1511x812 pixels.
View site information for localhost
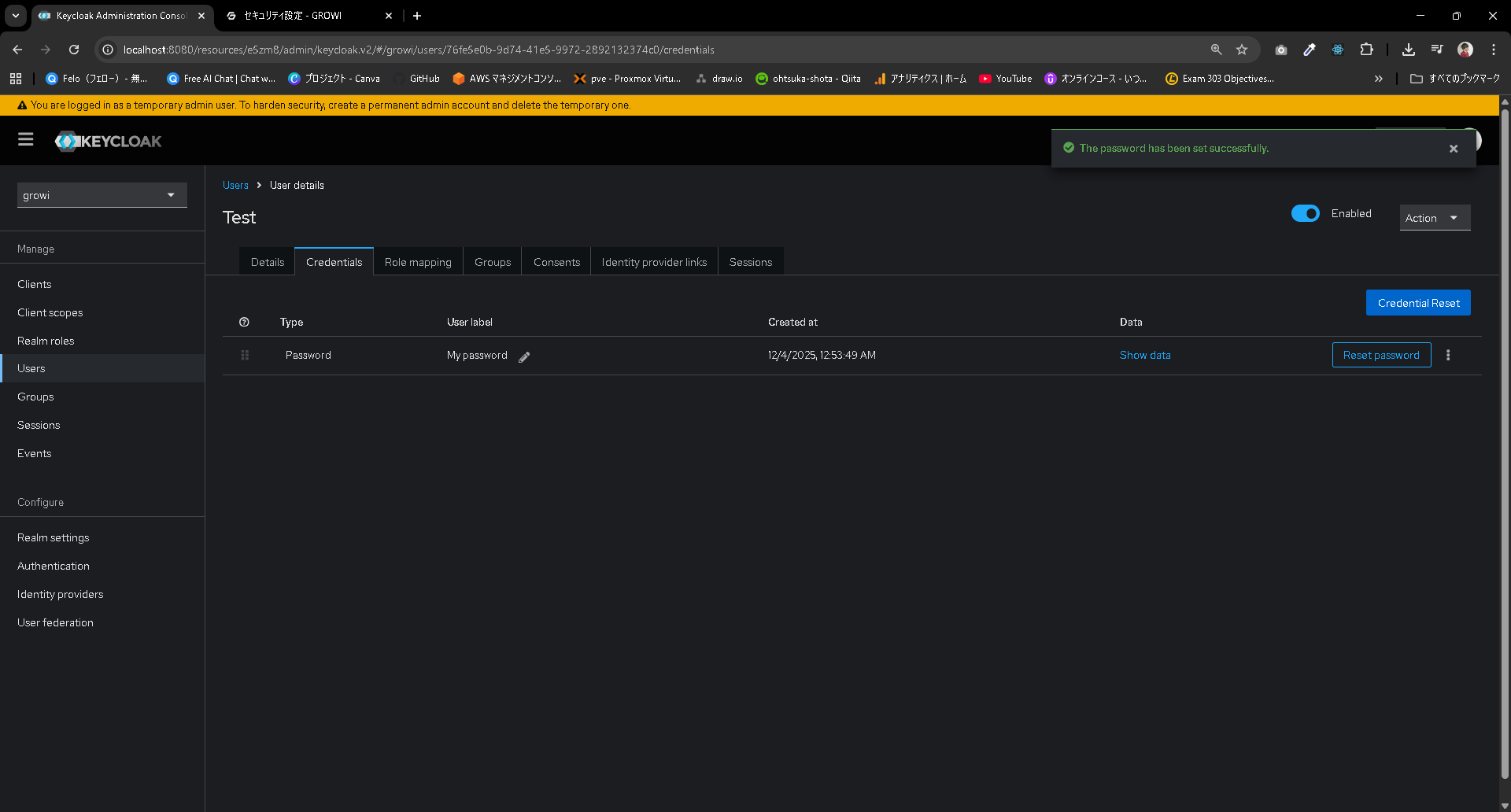[109, 50]
